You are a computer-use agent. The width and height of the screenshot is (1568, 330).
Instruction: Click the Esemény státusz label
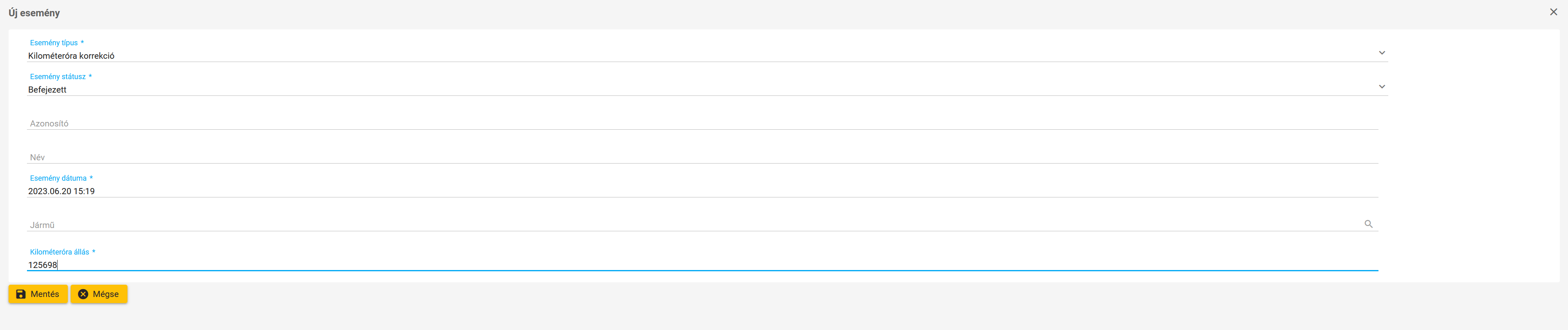click(x=58, y=77)
